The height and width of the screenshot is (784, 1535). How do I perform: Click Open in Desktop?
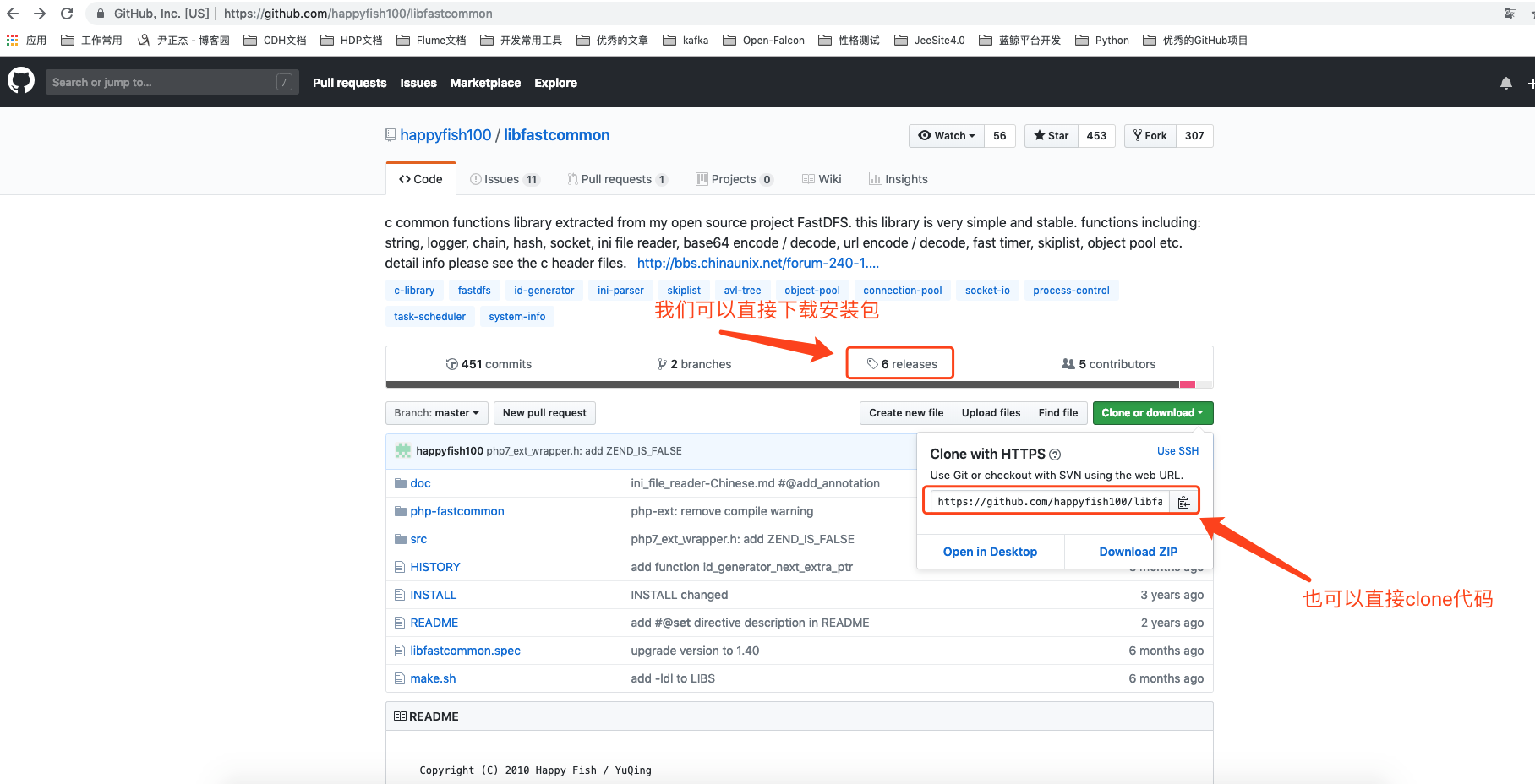(x=990, y=552)
